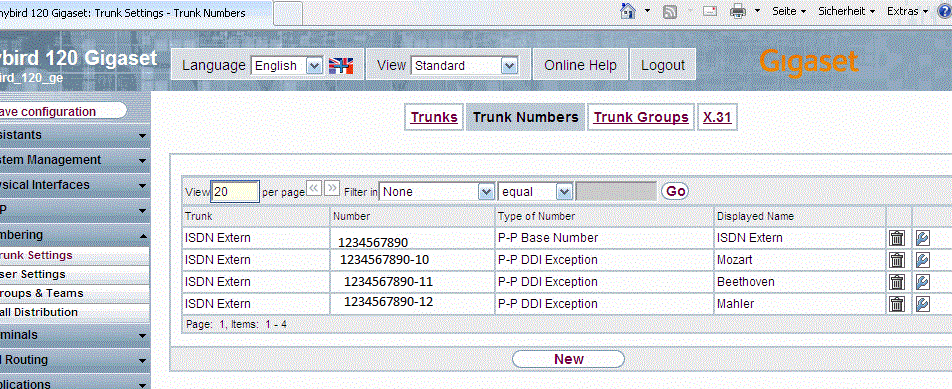952x389 pixels.
Task: Click the UK flag language icon
Action: click(x=341, y=66)
